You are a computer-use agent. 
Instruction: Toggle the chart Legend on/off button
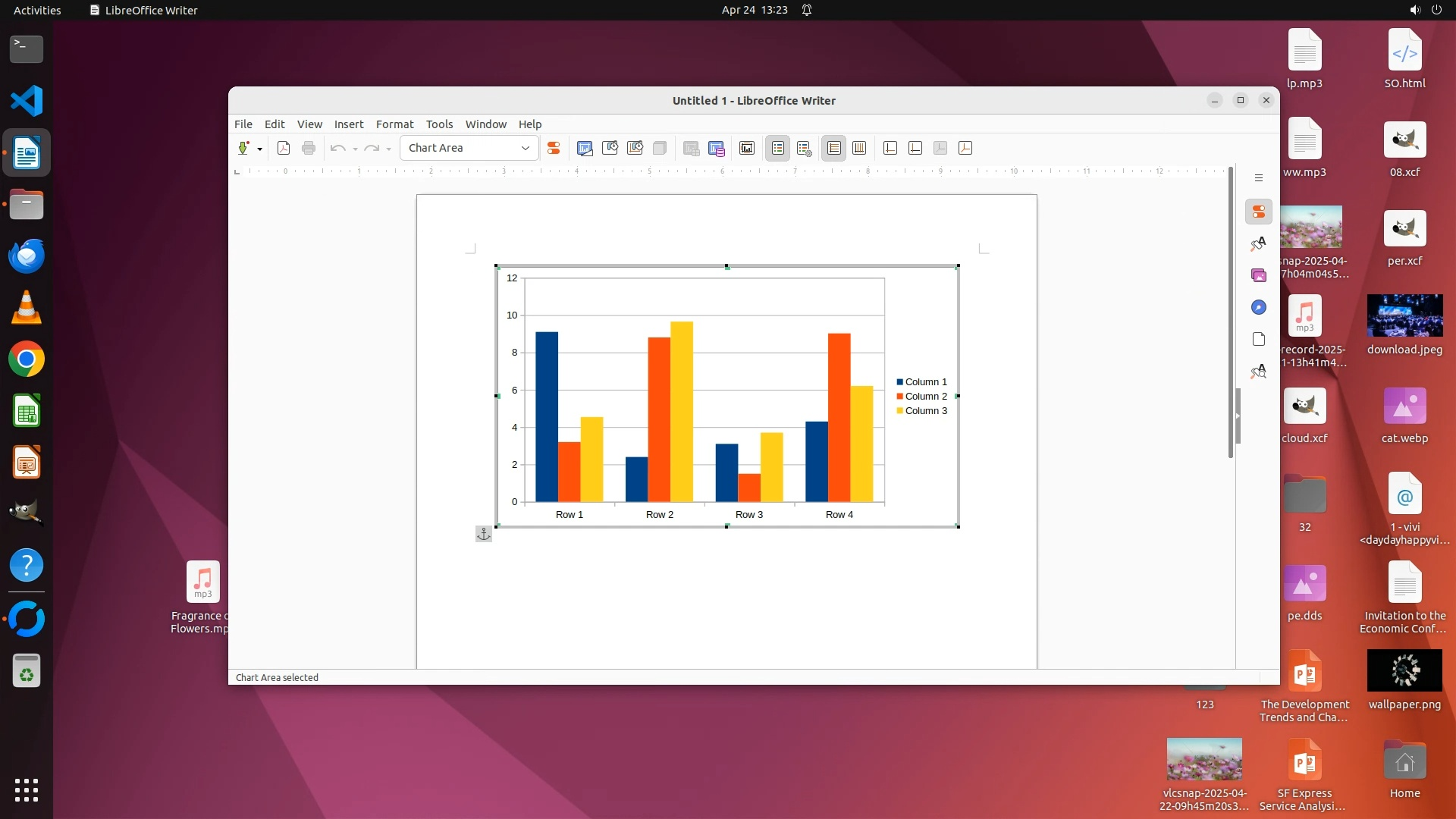coord(778,148)
